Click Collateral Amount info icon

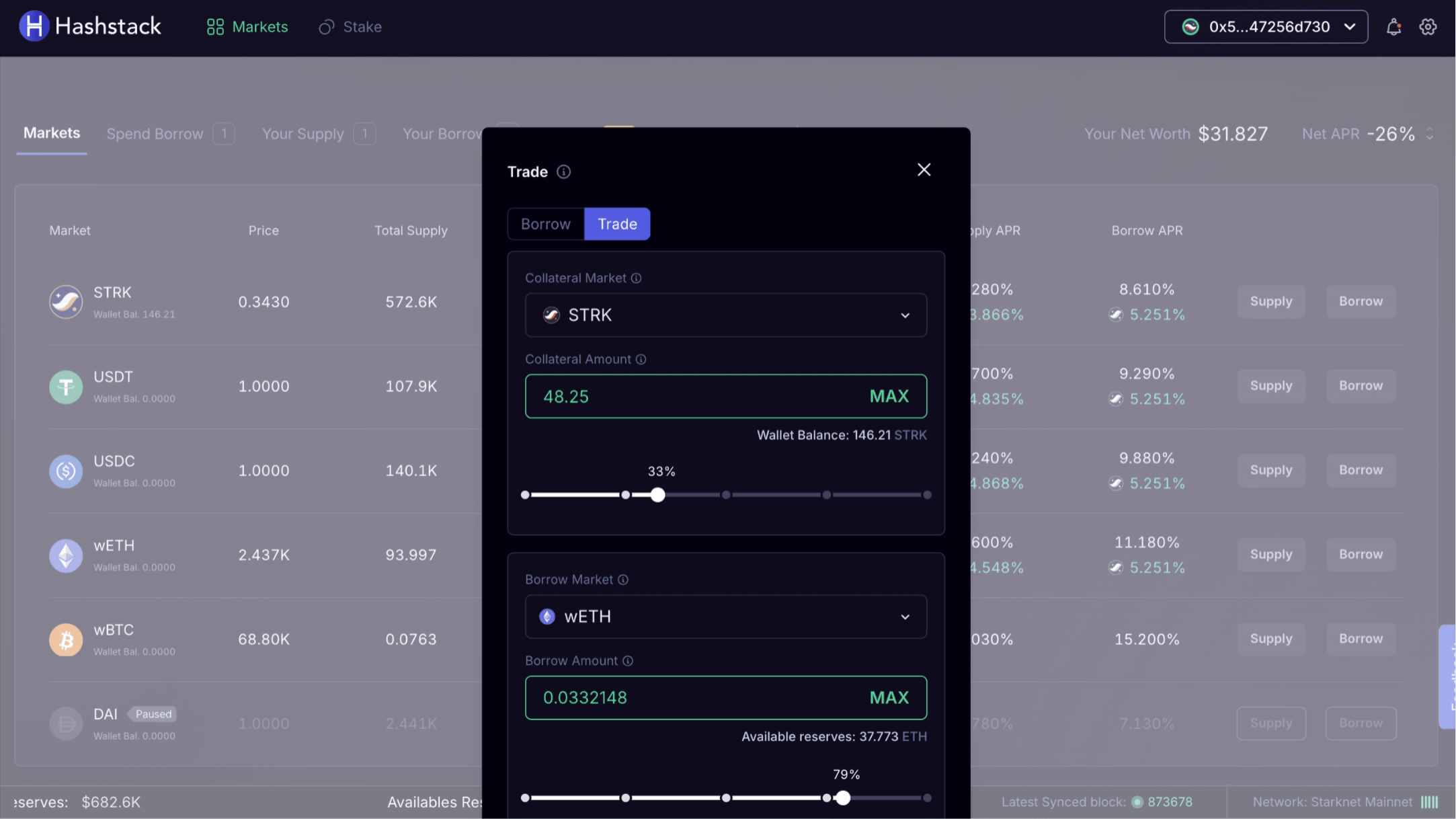[x=641, y=360]
